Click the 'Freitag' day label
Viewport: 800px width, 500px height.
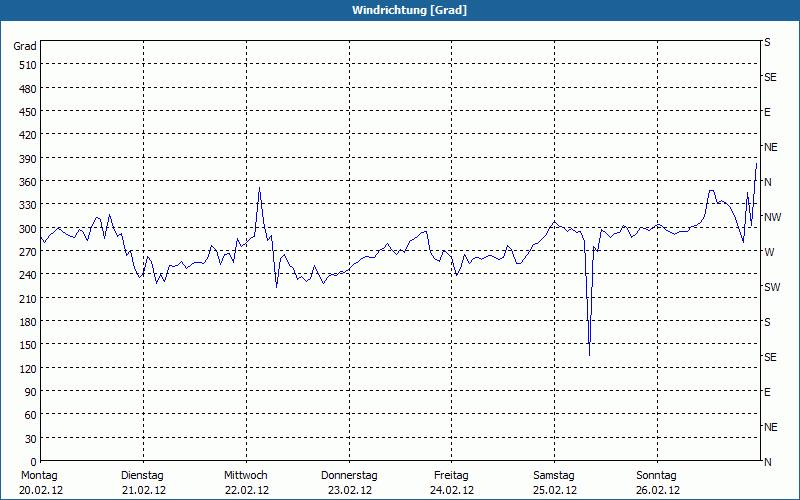(451, 476)
